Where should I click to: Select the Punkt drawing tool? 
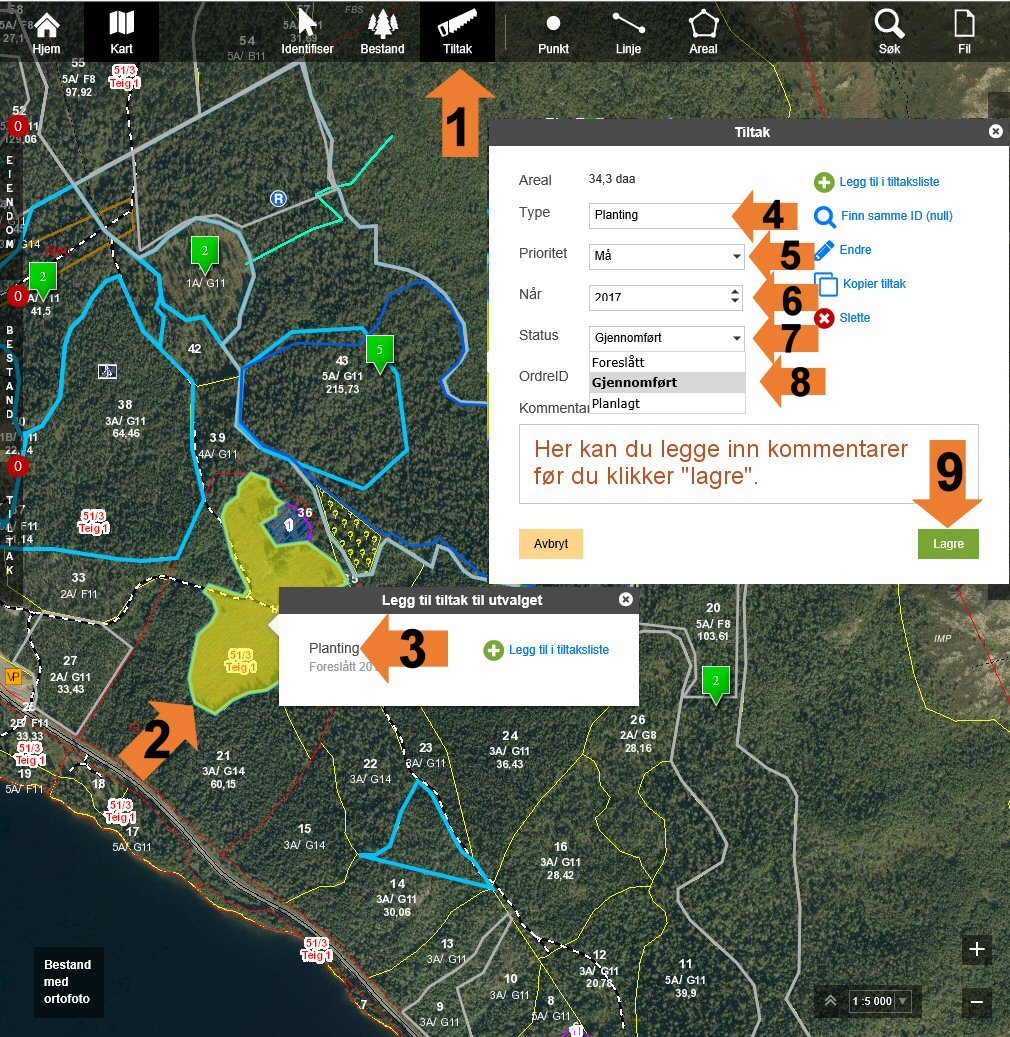tap(553, 31)
